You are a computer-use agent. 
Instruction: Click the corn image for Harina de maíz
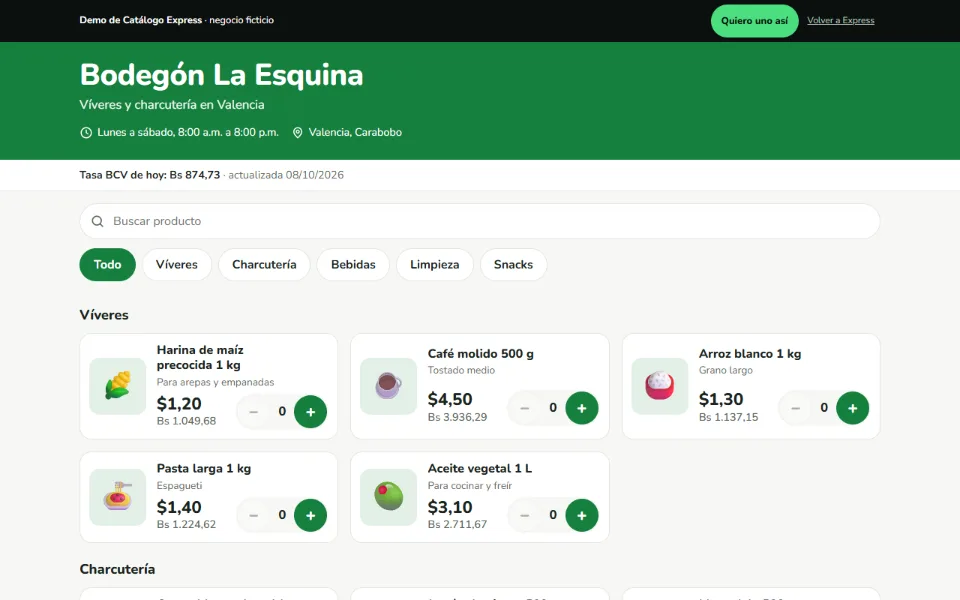click(x=118, y=386)
